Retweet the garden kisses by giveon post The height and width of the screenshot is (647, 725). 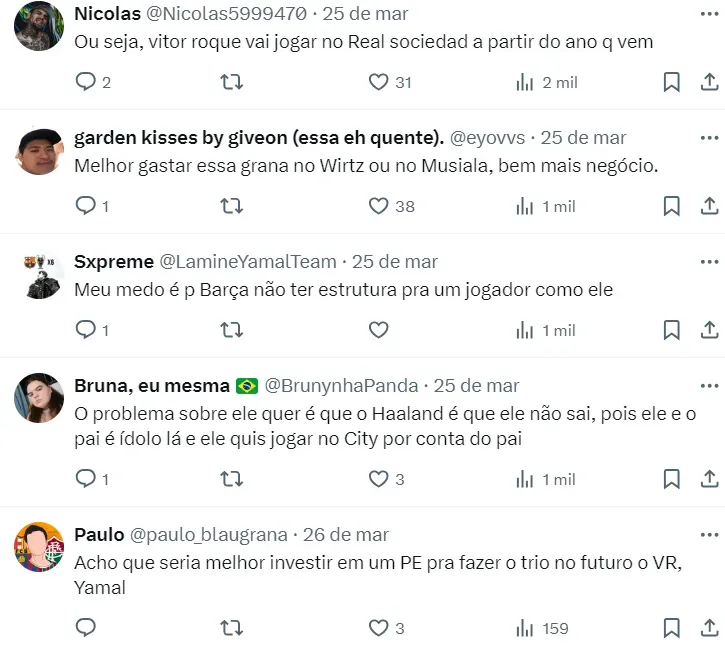click(232, 206)
